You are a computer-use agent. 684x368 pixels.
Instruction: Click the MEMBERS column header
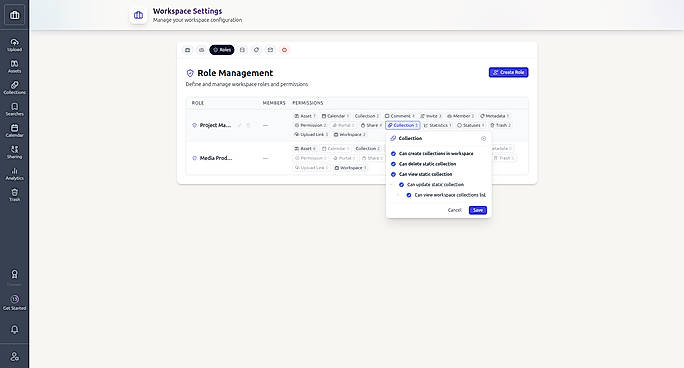coord(274,103)
